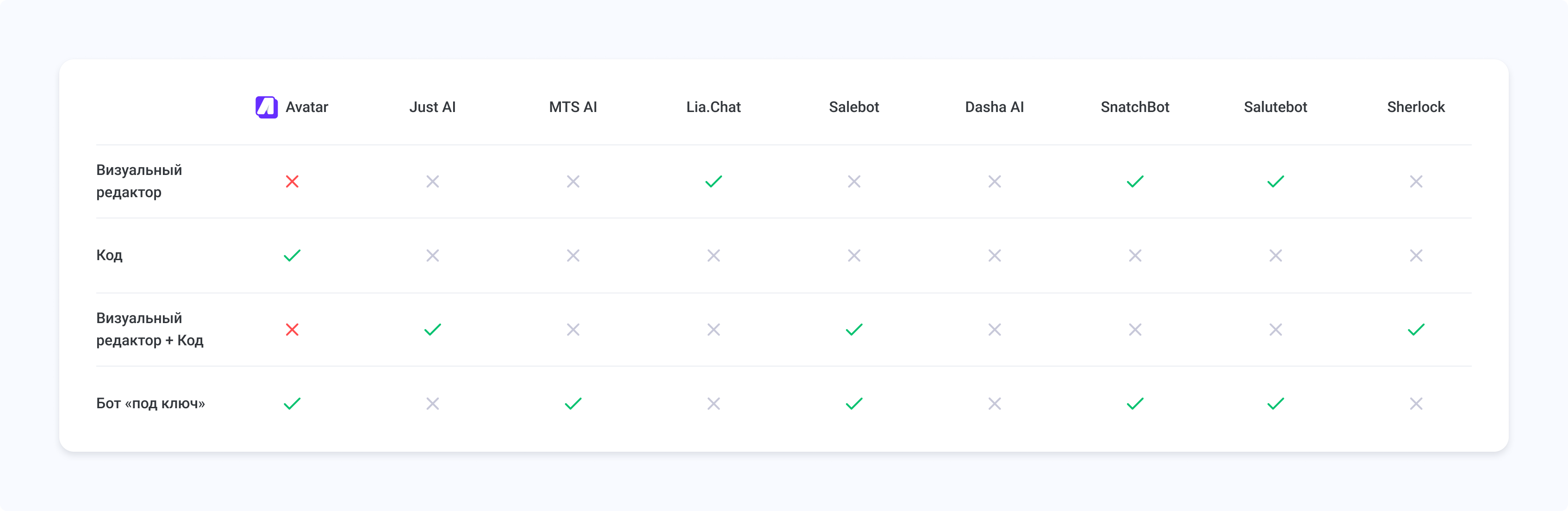Image resolution: width=1568 pixels, height=511 pixels.
Task: Click the Dasha AI column header
Action: coord(994,107)
